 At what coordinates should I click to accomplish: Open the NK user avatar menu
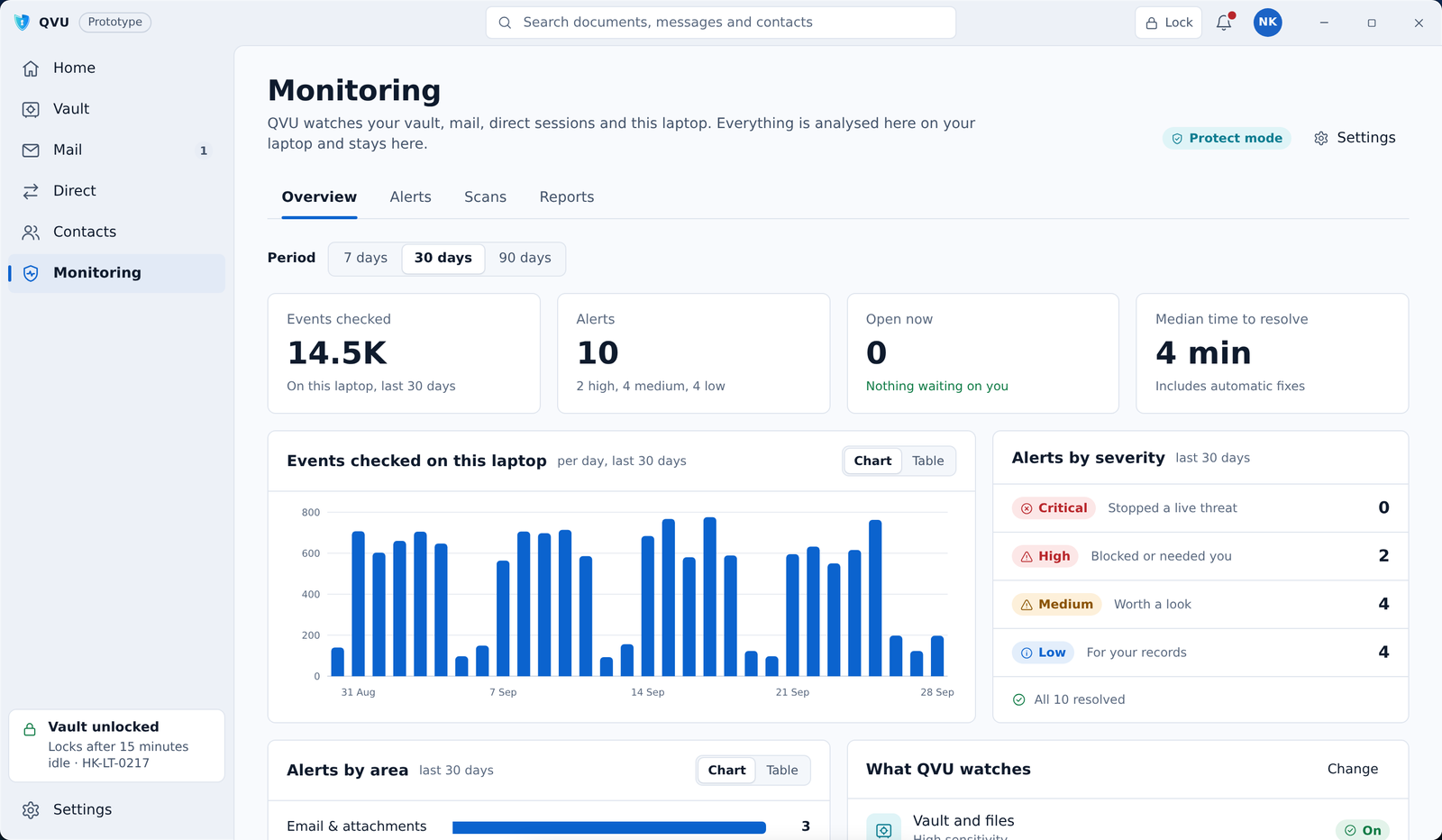pyautogui.click(x=1268, y=23)
